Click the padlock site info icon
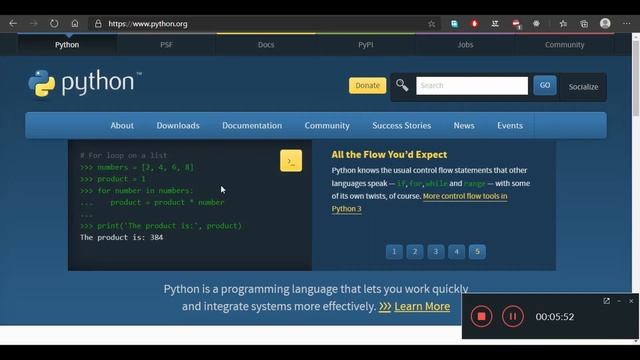640x360 pixels. tap(98, 24)
